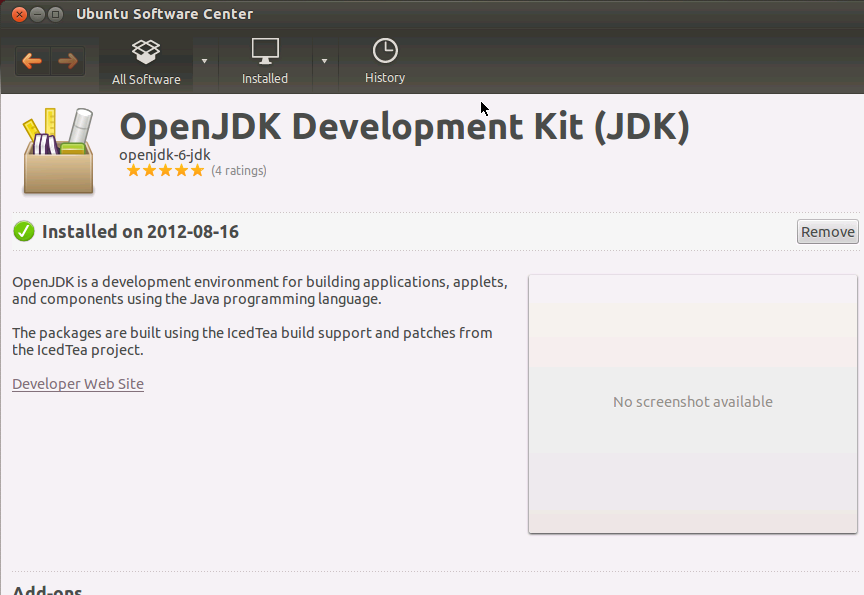Remove the OpenJDK package
Viewport: 864px width, 595px height.
point(828,232)
